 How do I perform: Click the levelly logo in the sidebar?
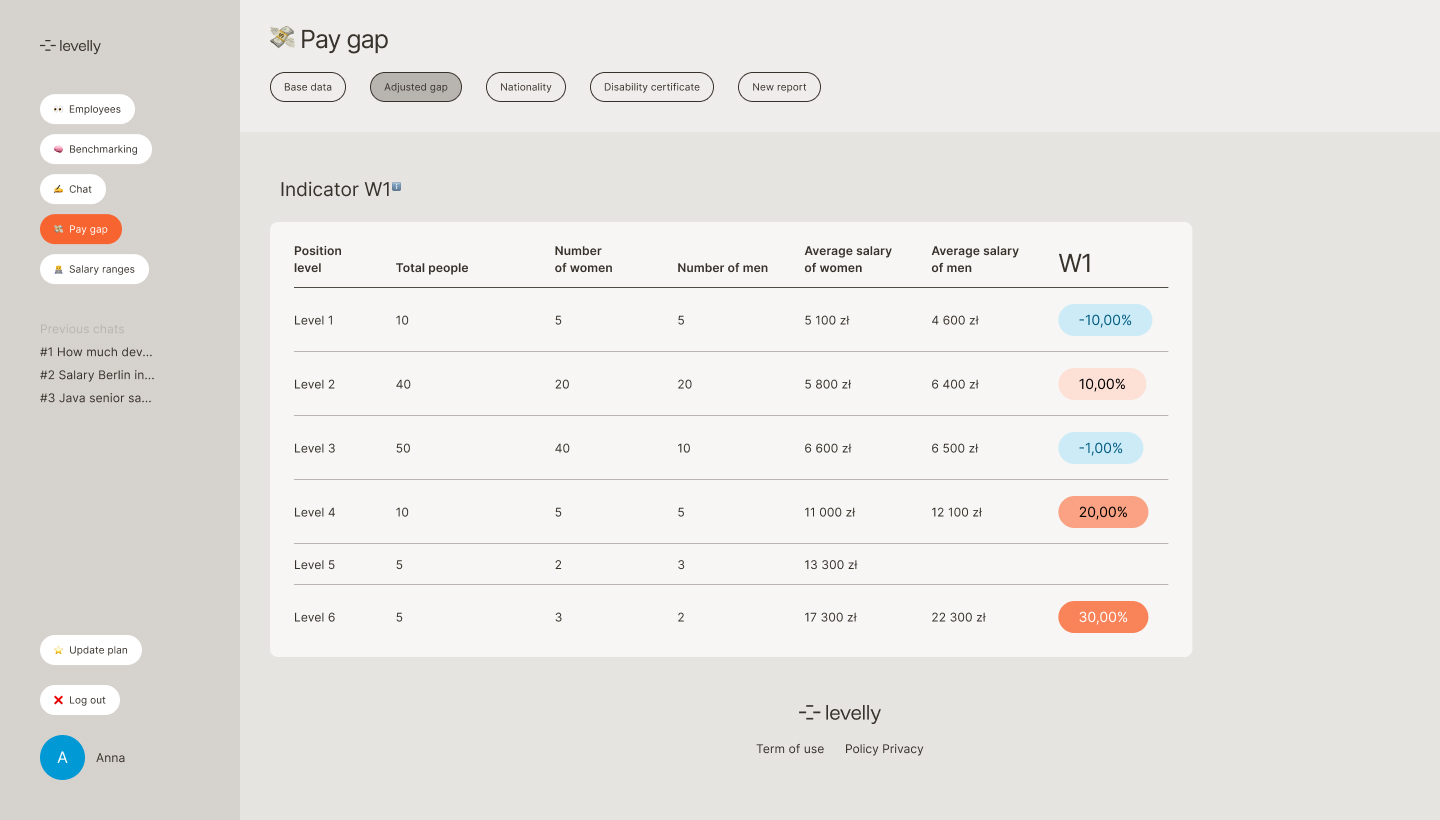[x=70, y=46]
